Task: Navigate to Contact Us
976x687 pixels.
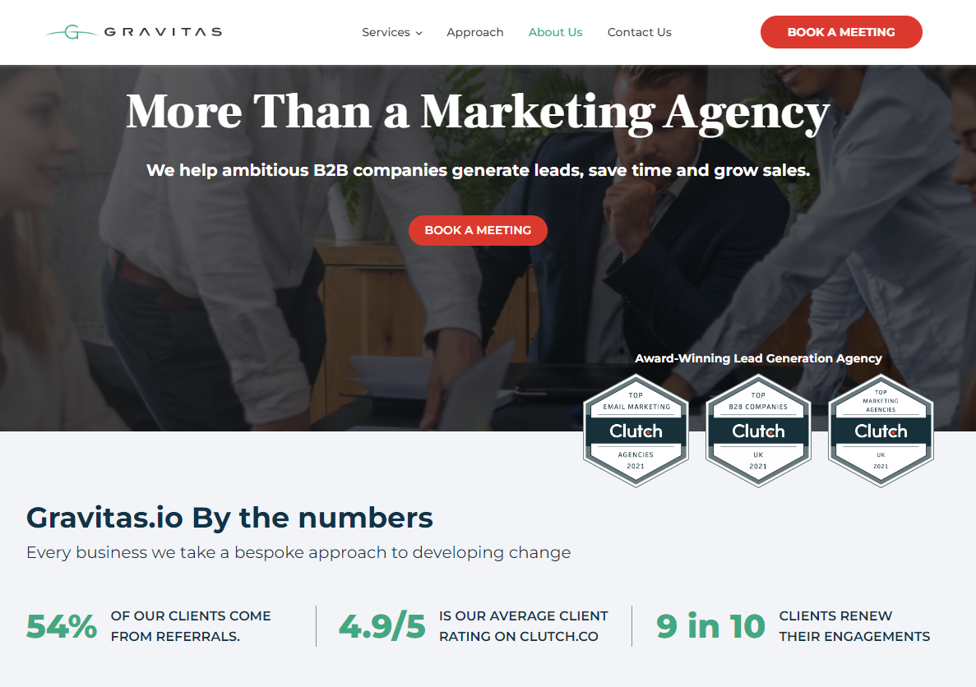Action: coord(639,32)
